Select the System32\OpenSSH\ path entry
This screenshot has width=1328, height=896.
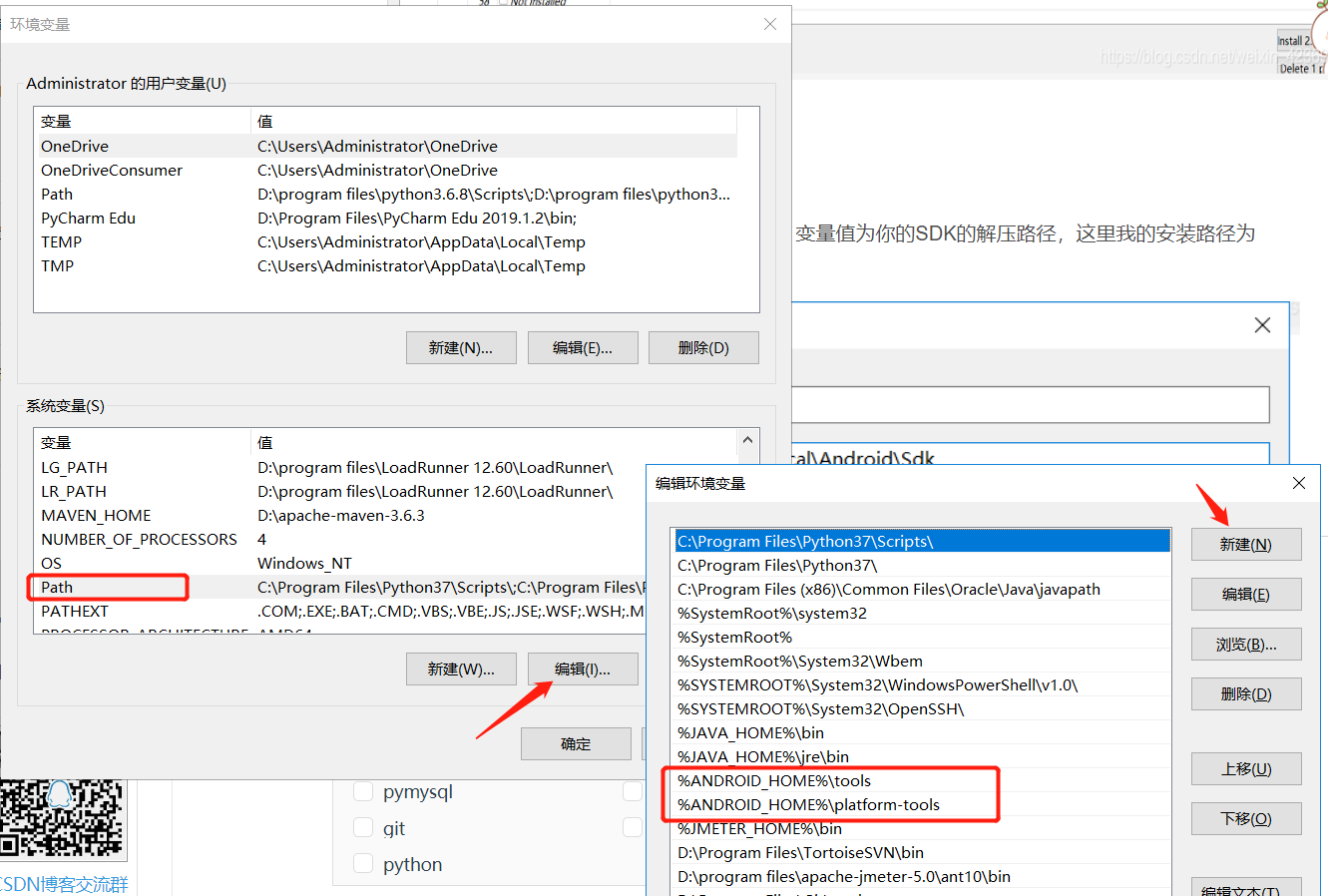click(922, 709)
